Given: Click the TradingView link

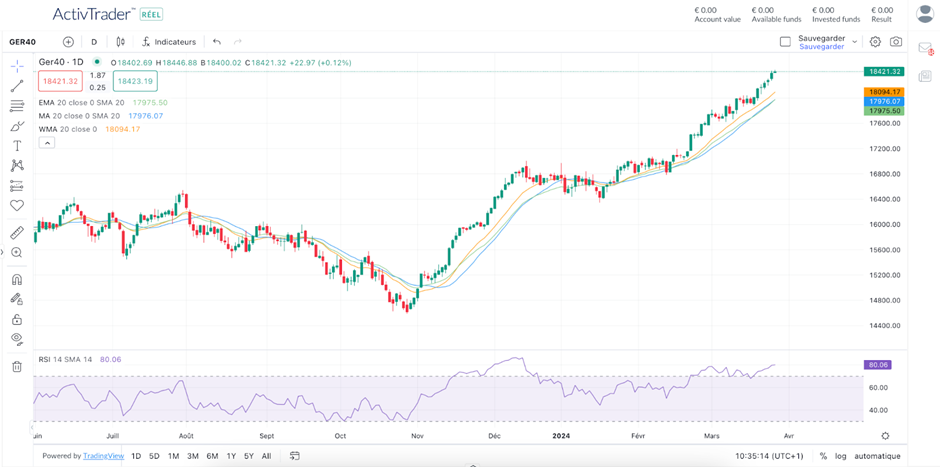Looking at the screenshot, I should (x=103, y=456).
